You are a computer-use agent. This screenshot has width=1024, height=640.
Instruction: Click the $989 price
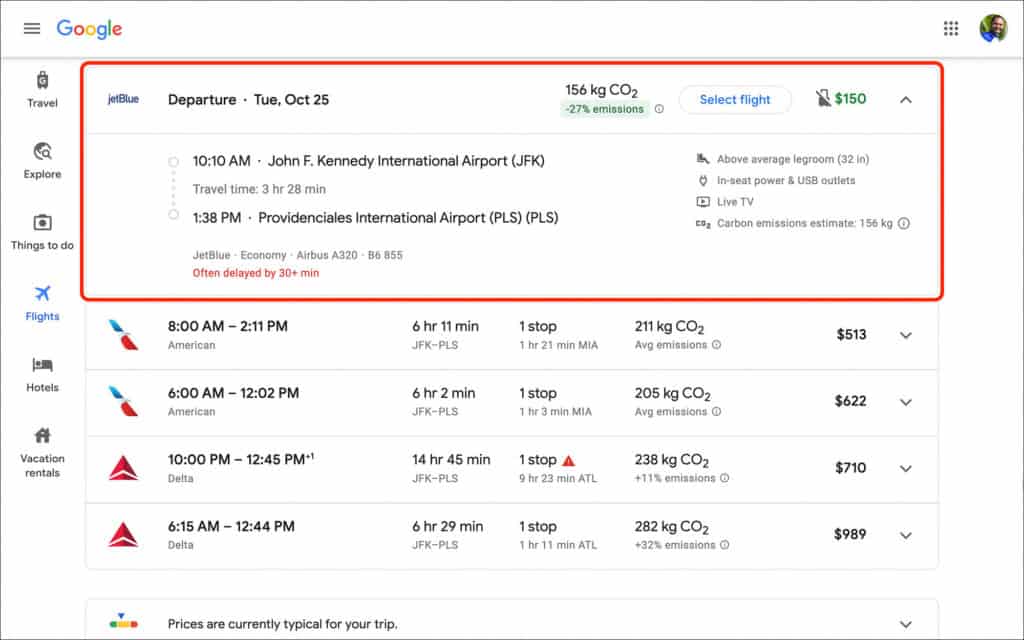tap(850, 534)
